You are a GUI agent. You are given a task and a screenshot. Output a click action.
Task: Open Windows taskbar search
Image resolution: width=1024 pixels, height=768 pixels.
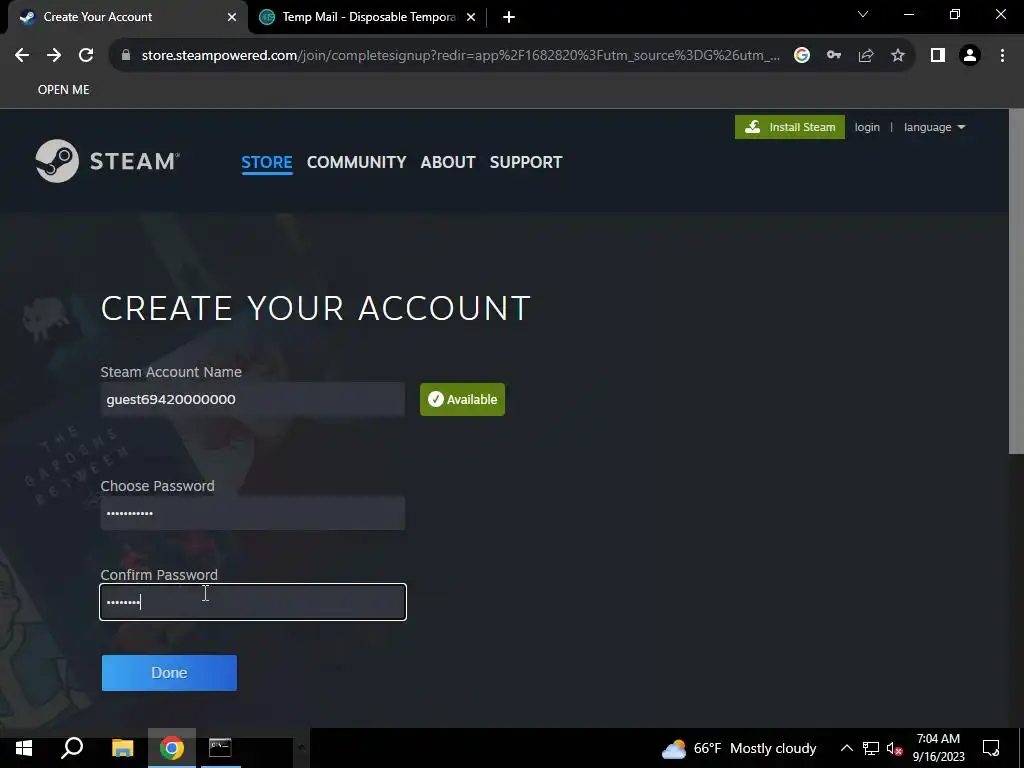tap(72, 748)
